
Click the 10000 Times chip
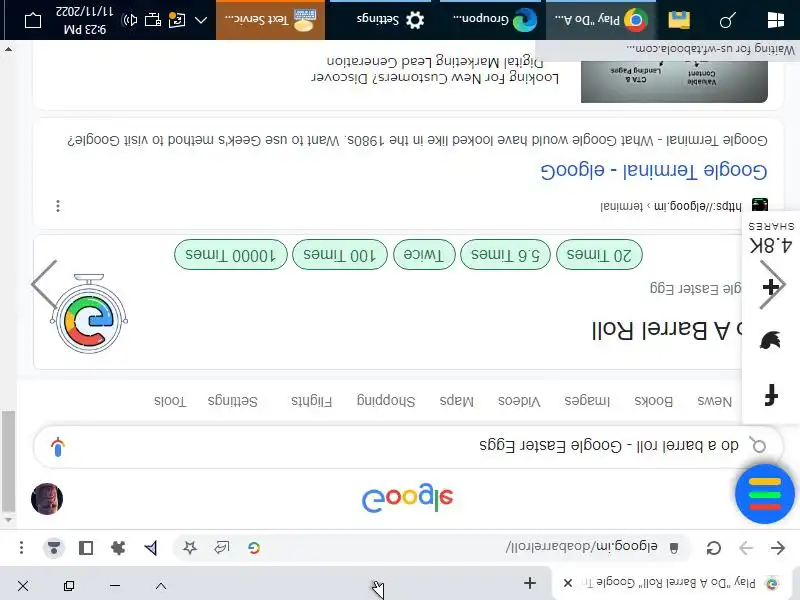231,254
